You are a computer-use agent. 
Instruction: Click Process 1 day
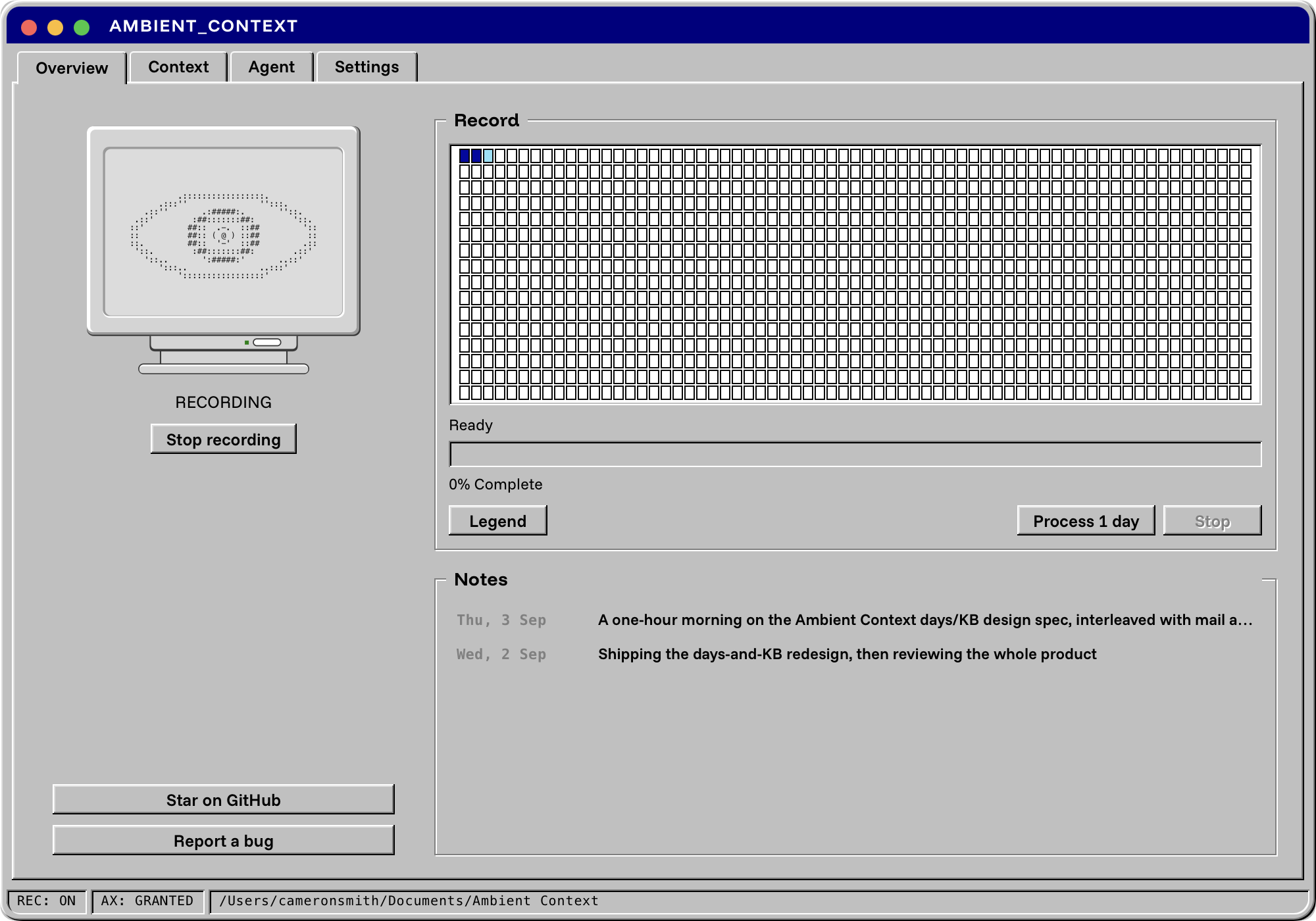pos(1086,520)
